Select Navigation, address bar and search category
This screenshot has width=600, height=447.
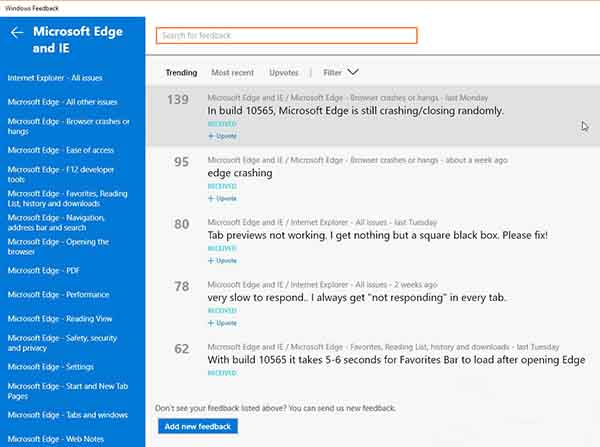click(x=56, y=222)
